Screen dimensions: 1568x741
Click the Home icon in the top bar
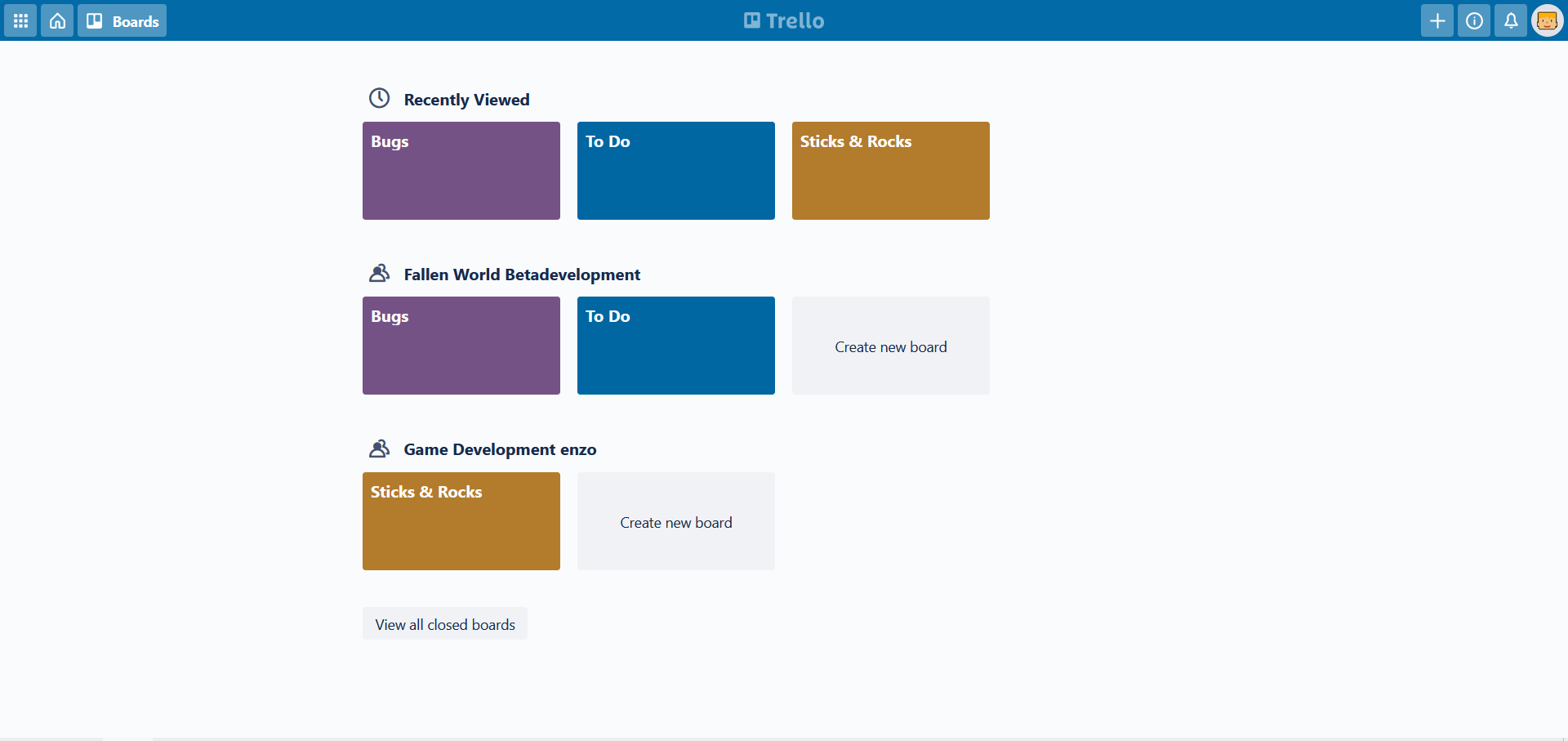[x=56, y=20]
